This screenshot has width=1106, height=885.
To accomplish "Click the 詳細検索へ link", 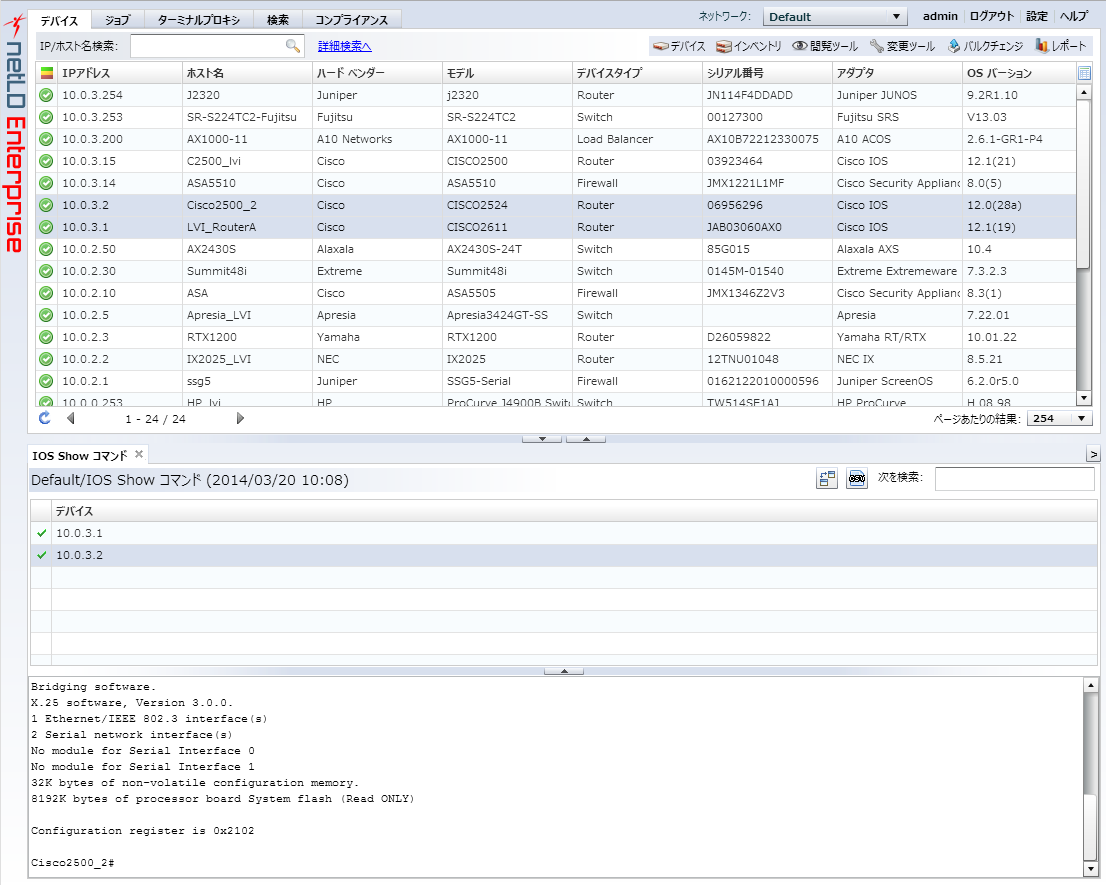I will tap(345, 46).
